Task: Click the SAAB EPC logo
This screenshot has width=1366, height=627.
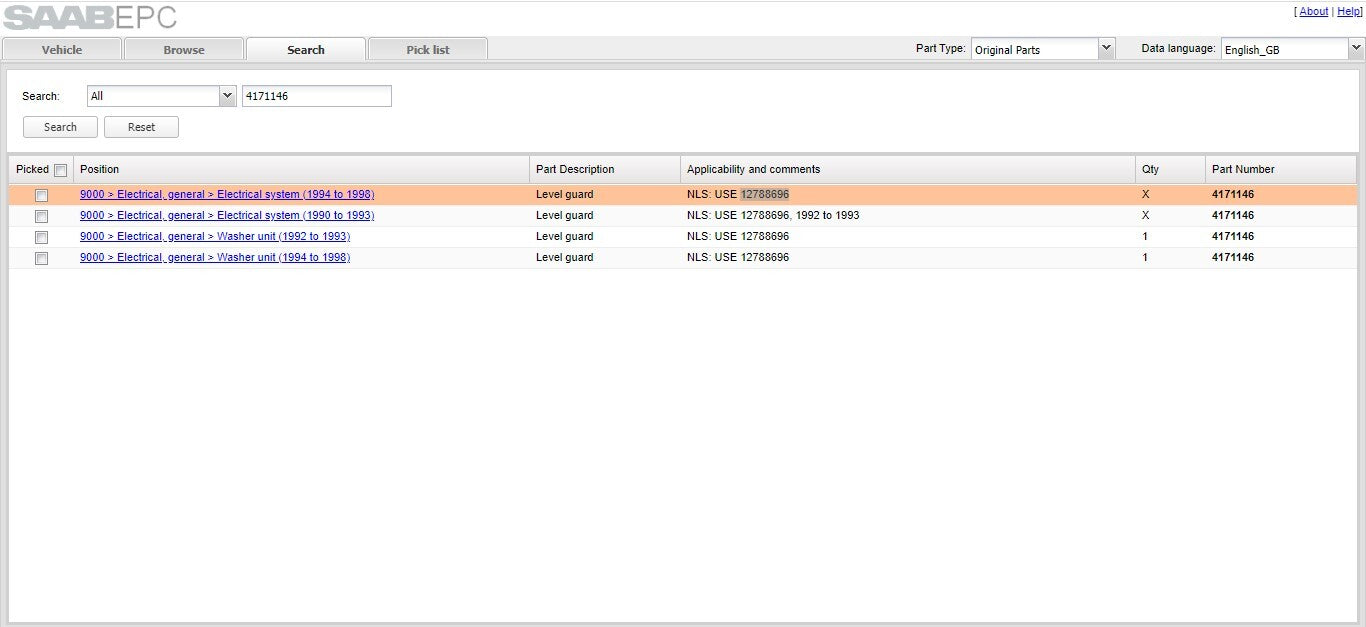Action: (x=90, y=17)
